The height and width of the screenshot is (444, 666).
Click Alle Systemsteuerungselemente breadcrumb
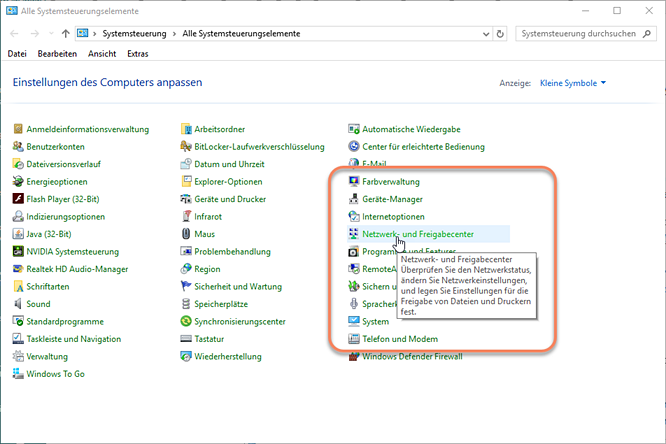(241, 34)
